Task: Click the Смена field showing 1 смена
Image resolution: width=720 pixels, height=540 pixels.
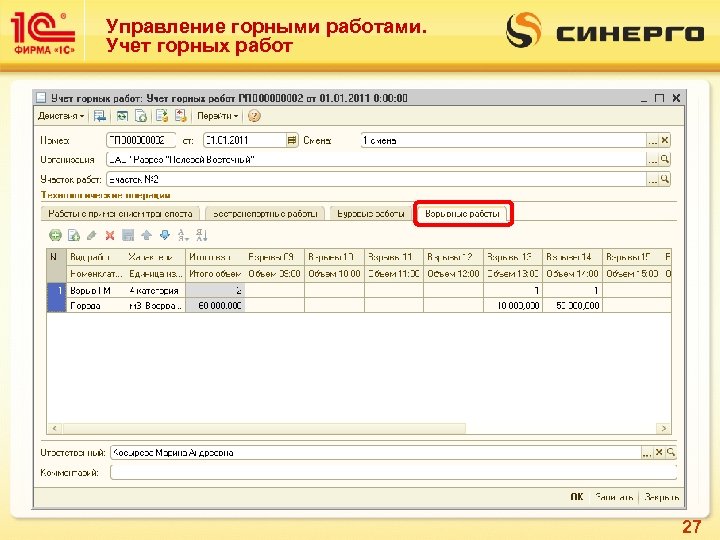Action: coord(504,140)
